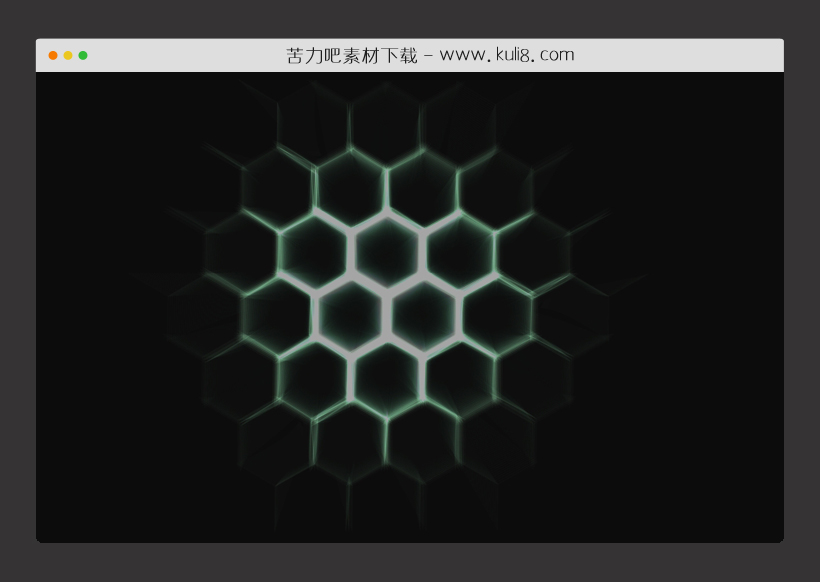This screenshot has width=820, height=582.
Task: Click hexagon touching top bright hexagon's upper-left edge
Action: pyautogui.click(x=350, y=187)
